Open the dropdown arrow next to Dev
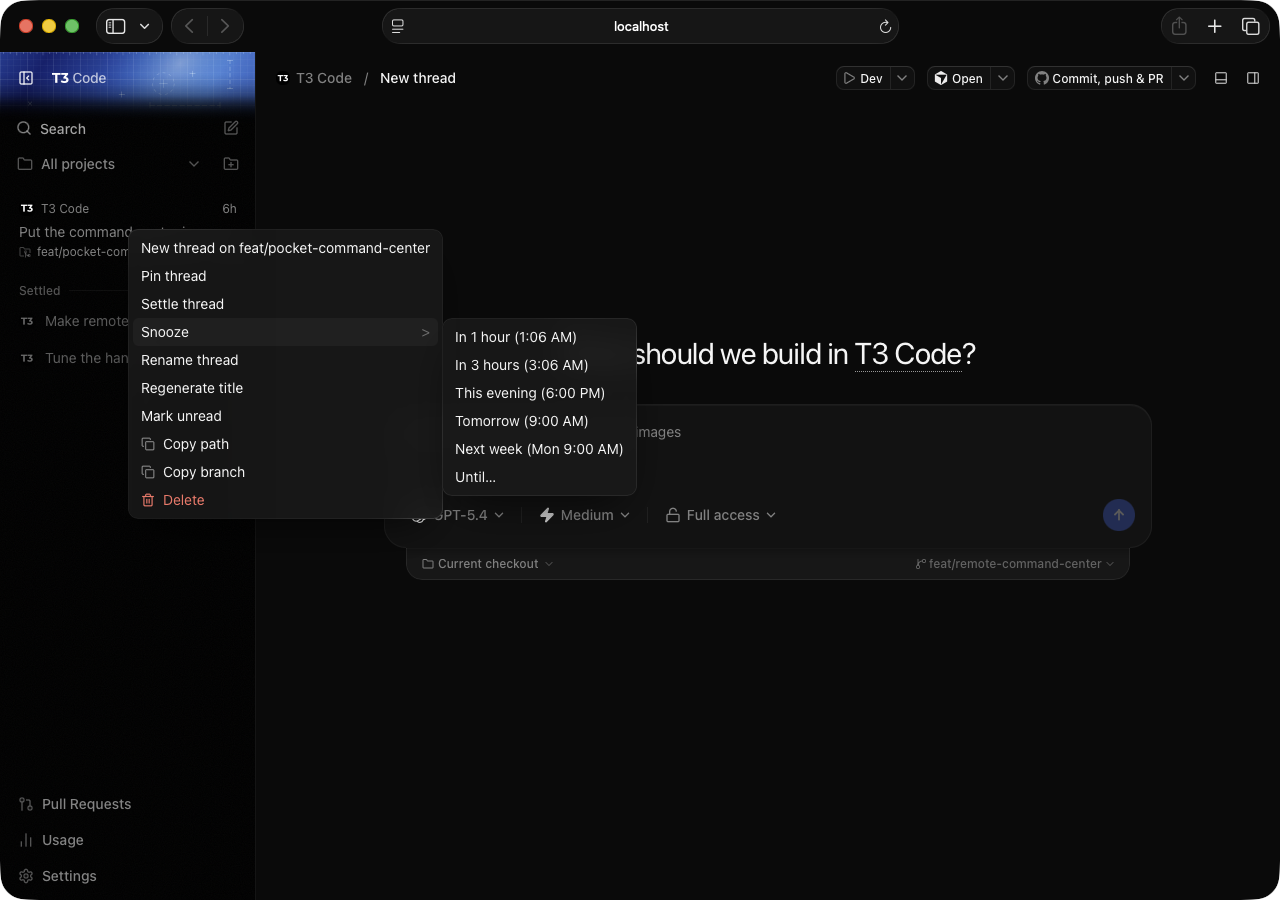The width and height of the screenshot is (1280, 900). 902,78
